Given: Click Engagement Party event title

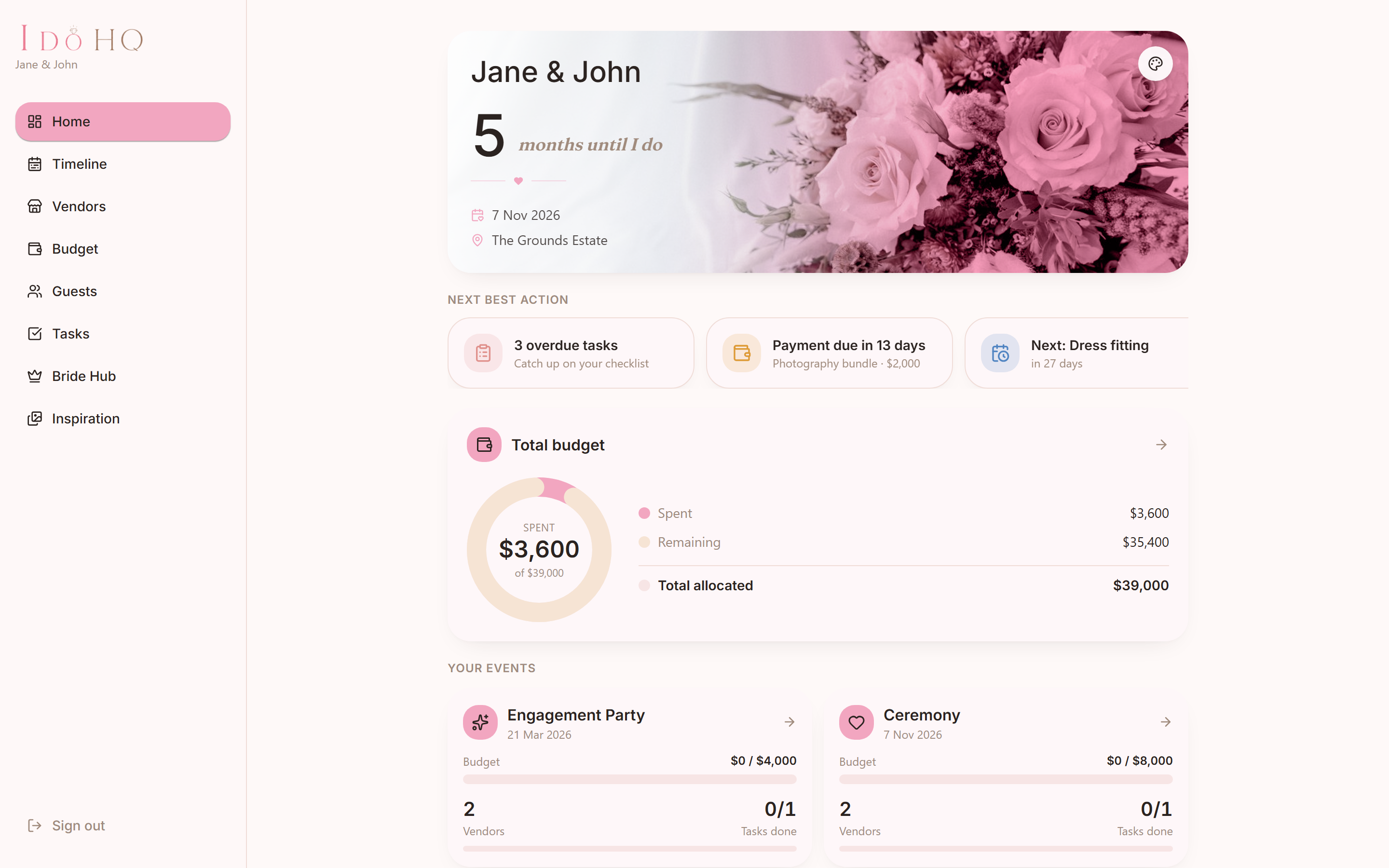Looking at the screenshot, I should point(576,715).
